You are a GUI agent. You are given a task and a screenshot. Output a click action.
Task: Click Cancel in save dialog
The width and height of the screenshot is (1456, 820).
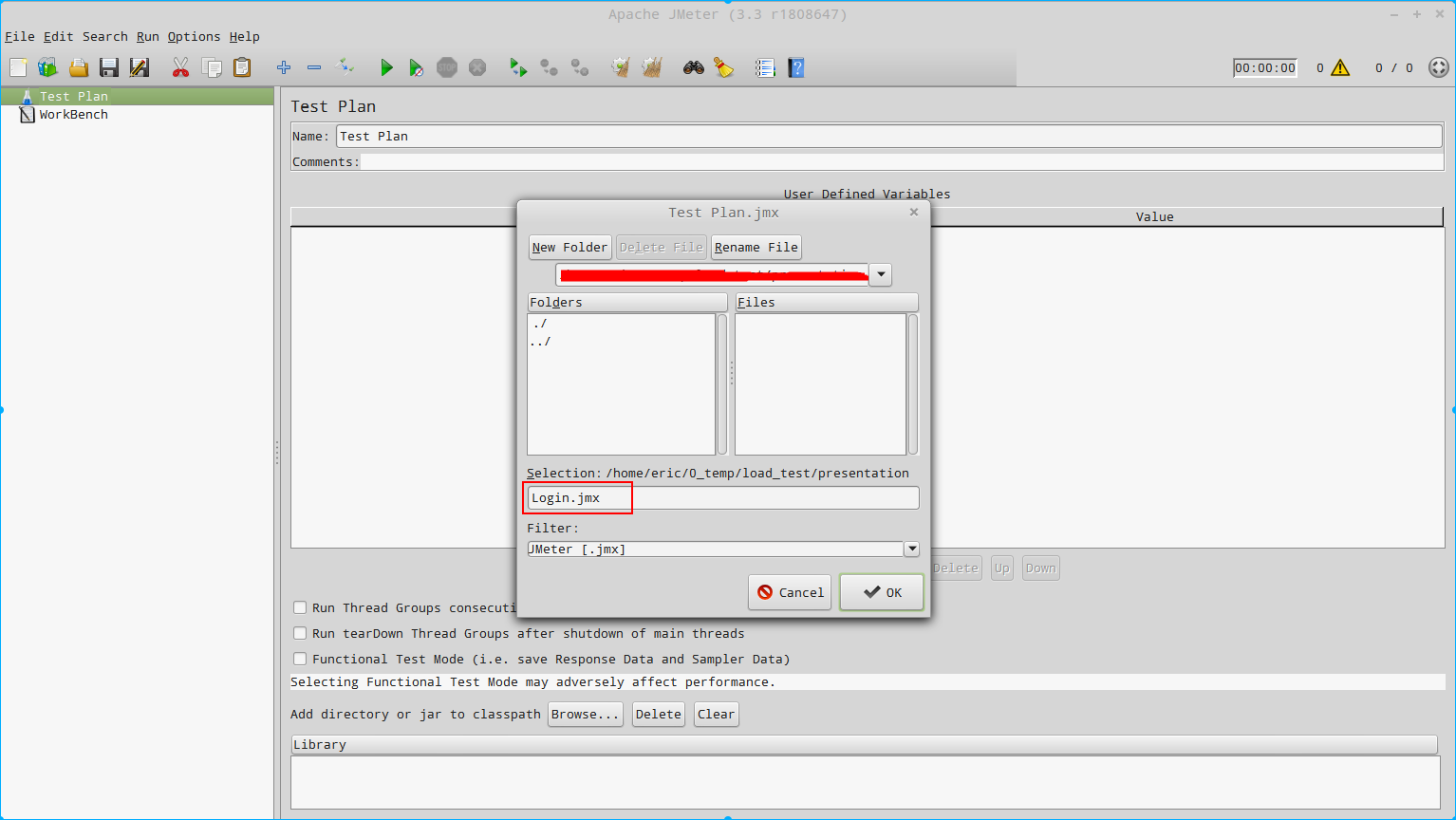(790, 592)
